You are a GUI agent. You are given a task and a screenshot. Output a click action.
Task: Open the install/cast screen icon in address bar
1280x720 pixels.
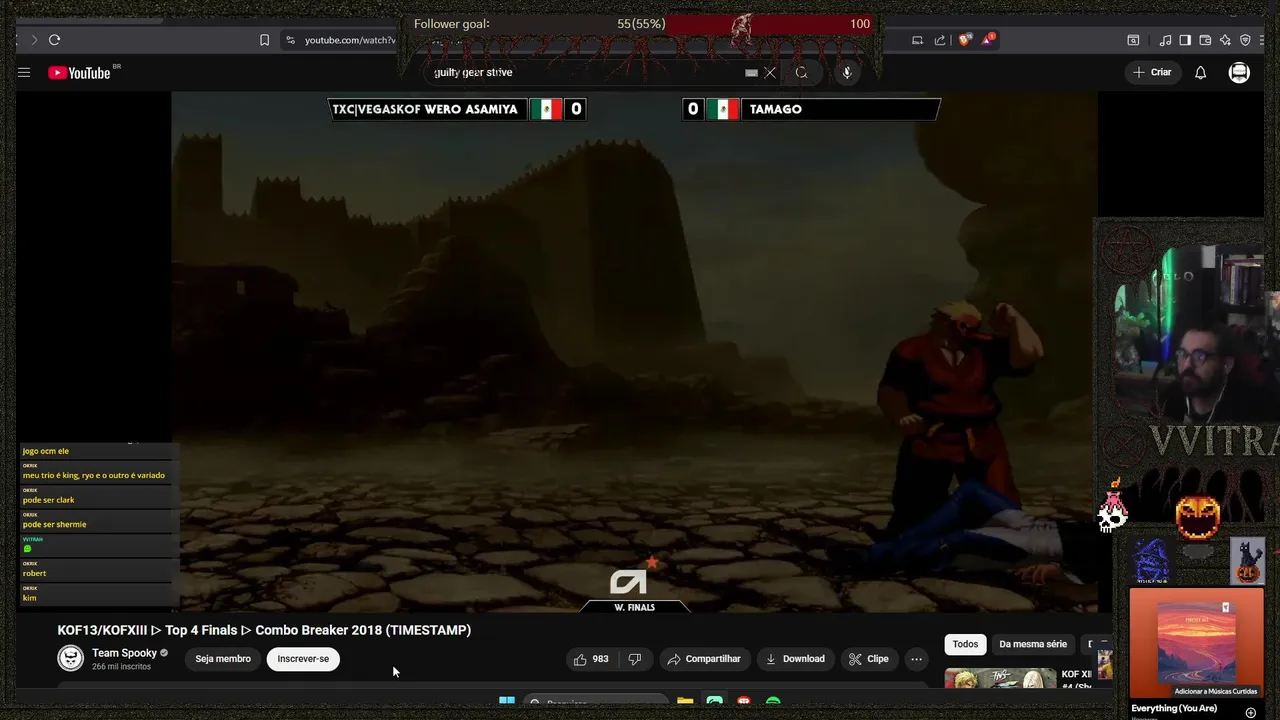tap(917, 40)
